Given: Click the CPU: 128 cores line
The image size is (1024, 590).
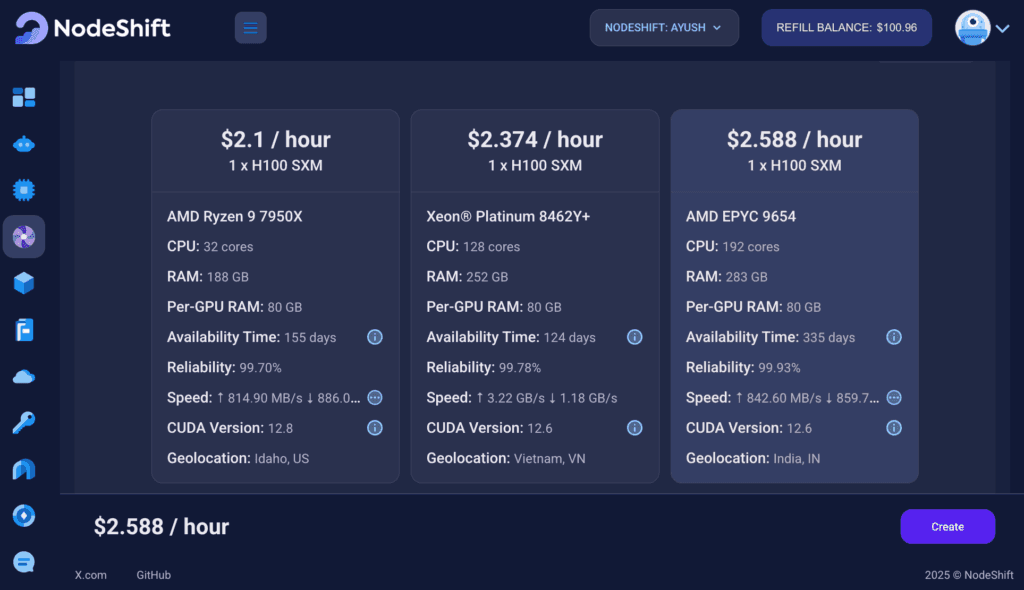Looking at the screenshot, I should 473,246.
